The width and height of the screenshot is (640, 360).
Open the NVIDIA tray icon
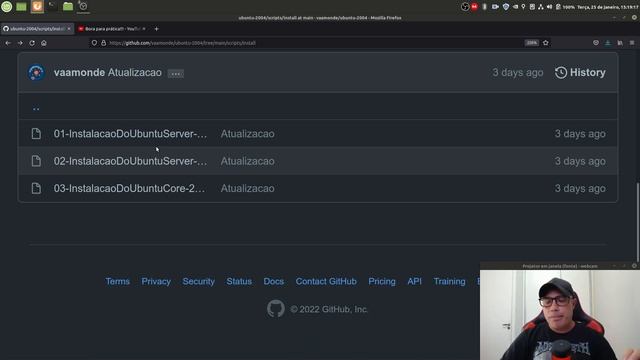click(516, 7)
